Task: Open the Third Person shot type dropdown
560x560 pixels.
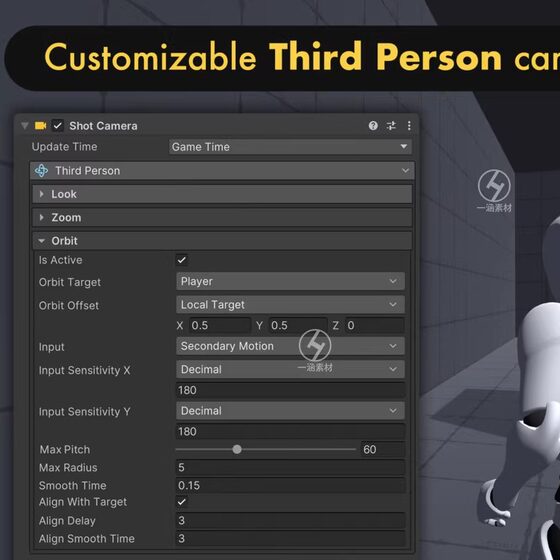Action: pyautogui.click(x=222, y=171)
